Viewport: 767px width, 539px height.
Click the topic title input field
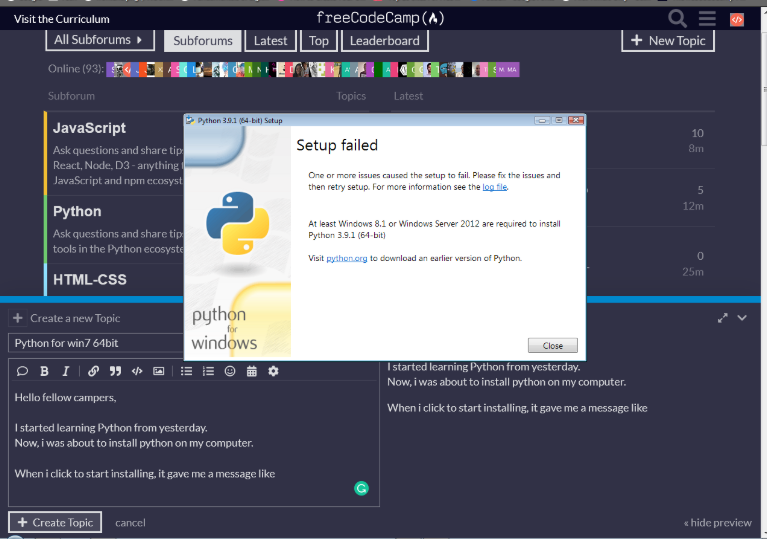96,343
